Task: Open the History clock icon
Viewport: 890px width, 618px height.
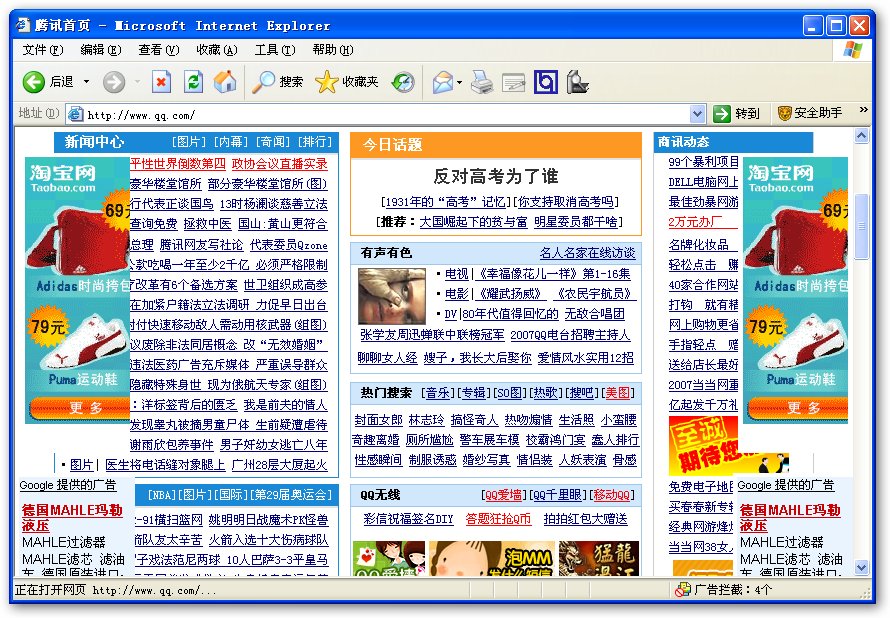Action: 404,83
